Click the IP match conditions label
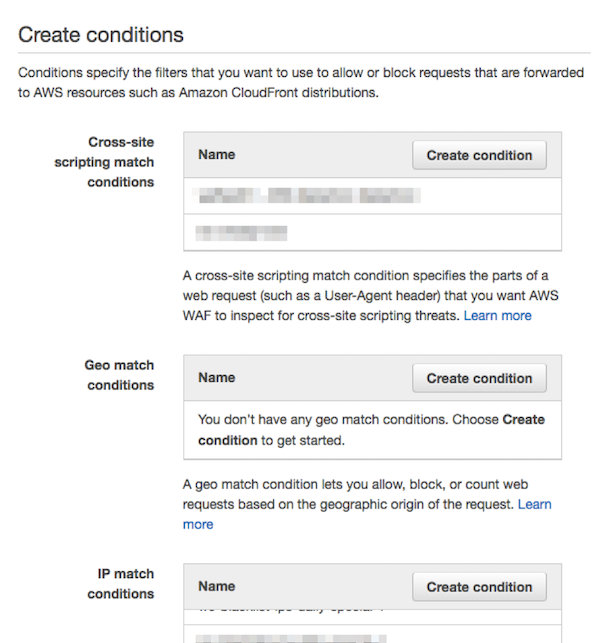Screen dimensions: 600x643 click(121, 584)
